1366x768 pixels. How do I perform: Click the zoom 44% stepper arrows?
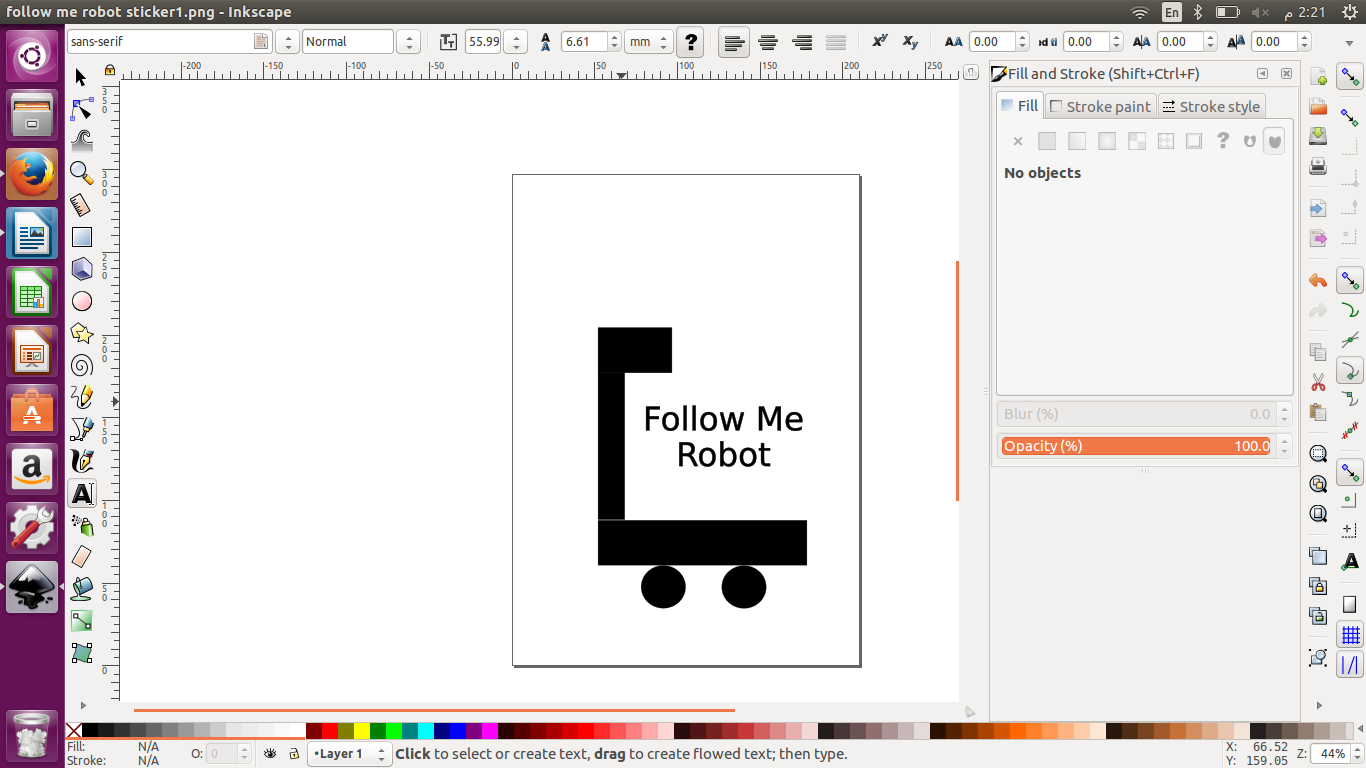click(1356, 754)
